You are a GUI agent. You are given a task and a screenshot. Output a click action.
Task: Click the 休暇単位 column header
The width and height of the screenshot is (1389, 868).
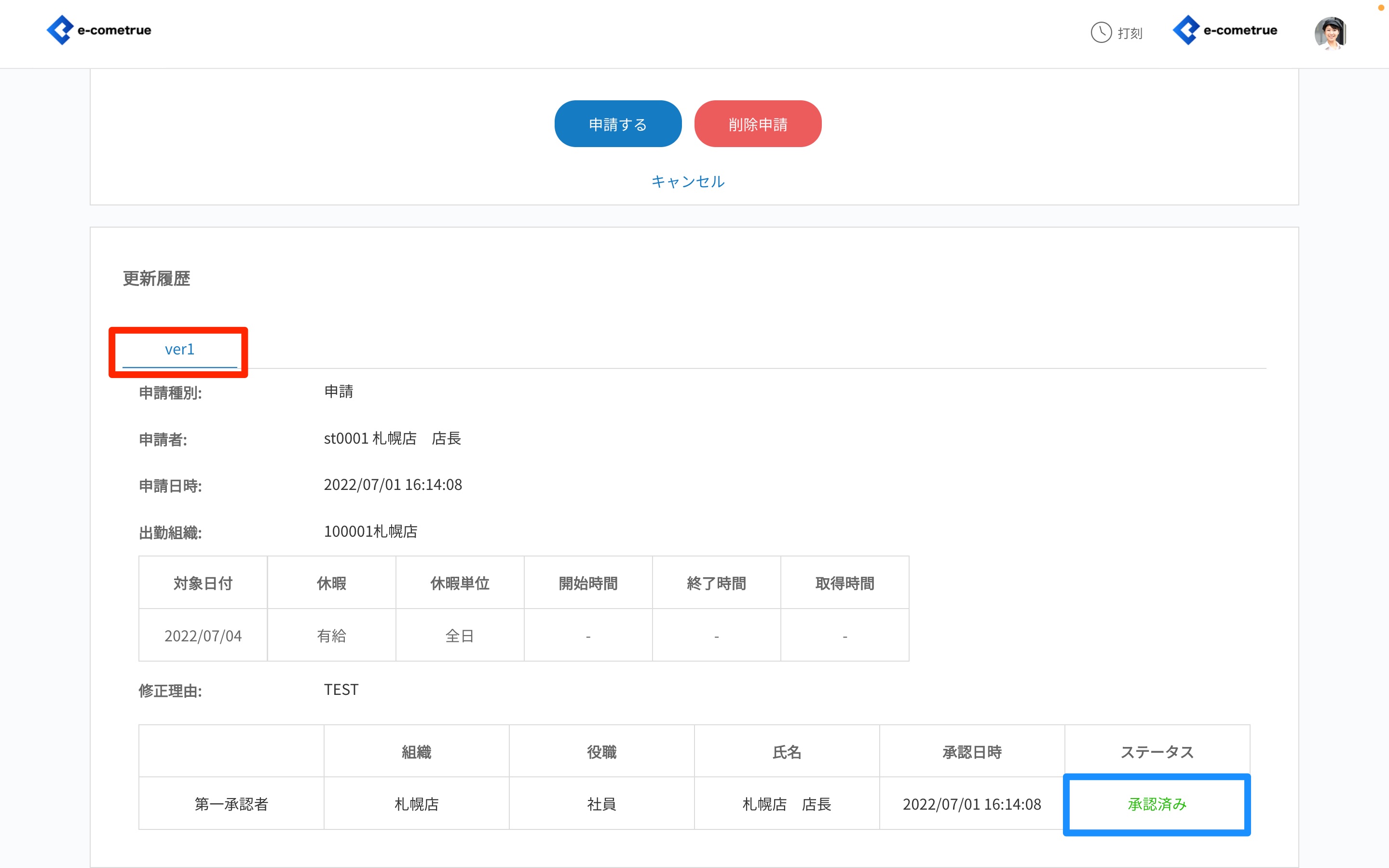[x=459, y=583]
